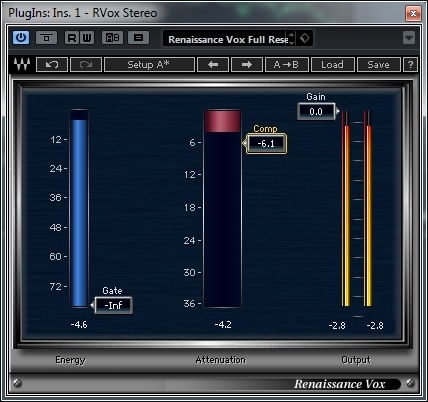Click the bypass effect icon beside the power button

click(46, 38)
